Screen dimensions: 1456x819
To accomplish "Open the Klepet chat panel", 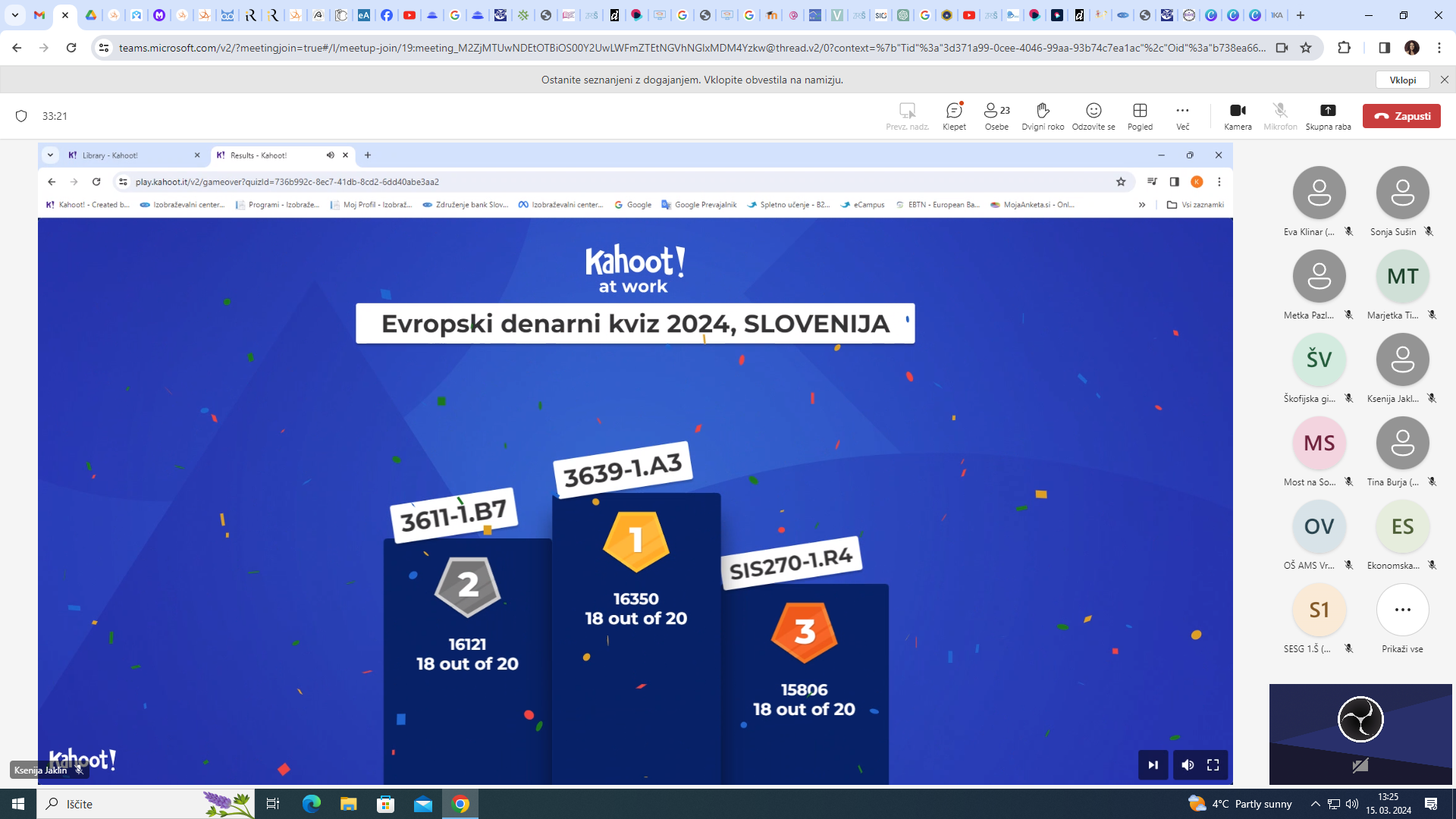I will pyautogui.click(x=954, y=116).
